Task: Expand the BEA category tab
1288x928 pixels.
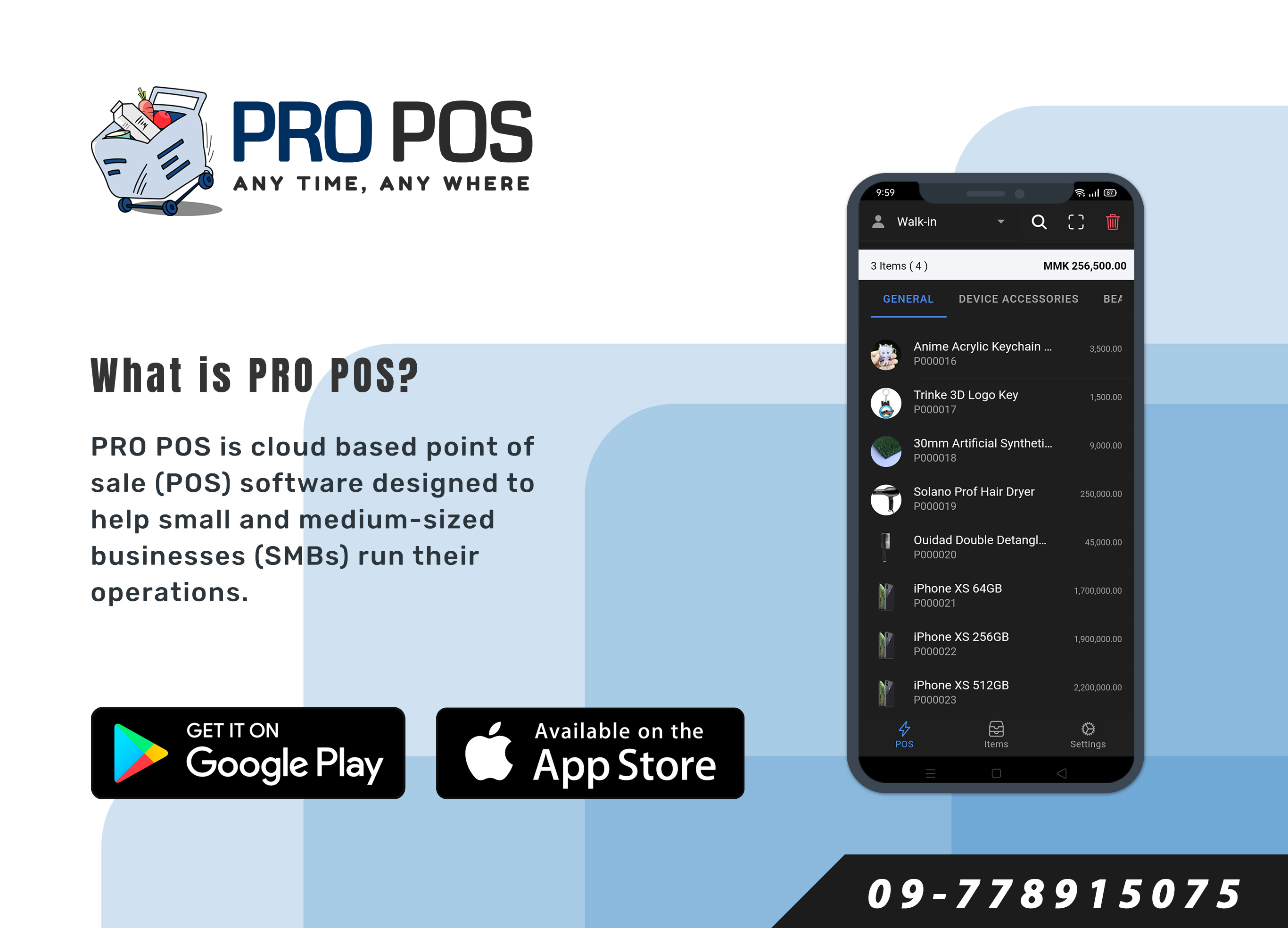Action: click(x=1116, y=299)
